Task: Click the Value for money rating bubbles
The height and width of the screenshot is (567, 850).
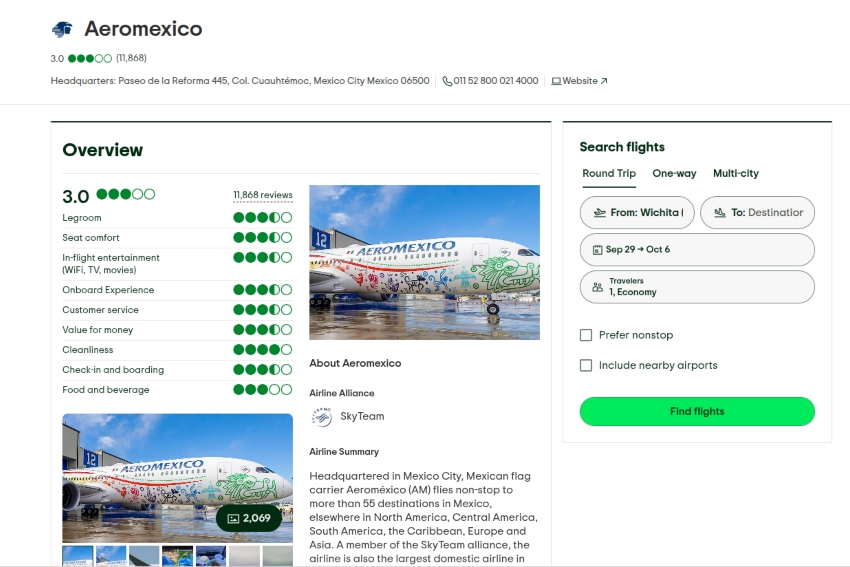Action: 262,330
